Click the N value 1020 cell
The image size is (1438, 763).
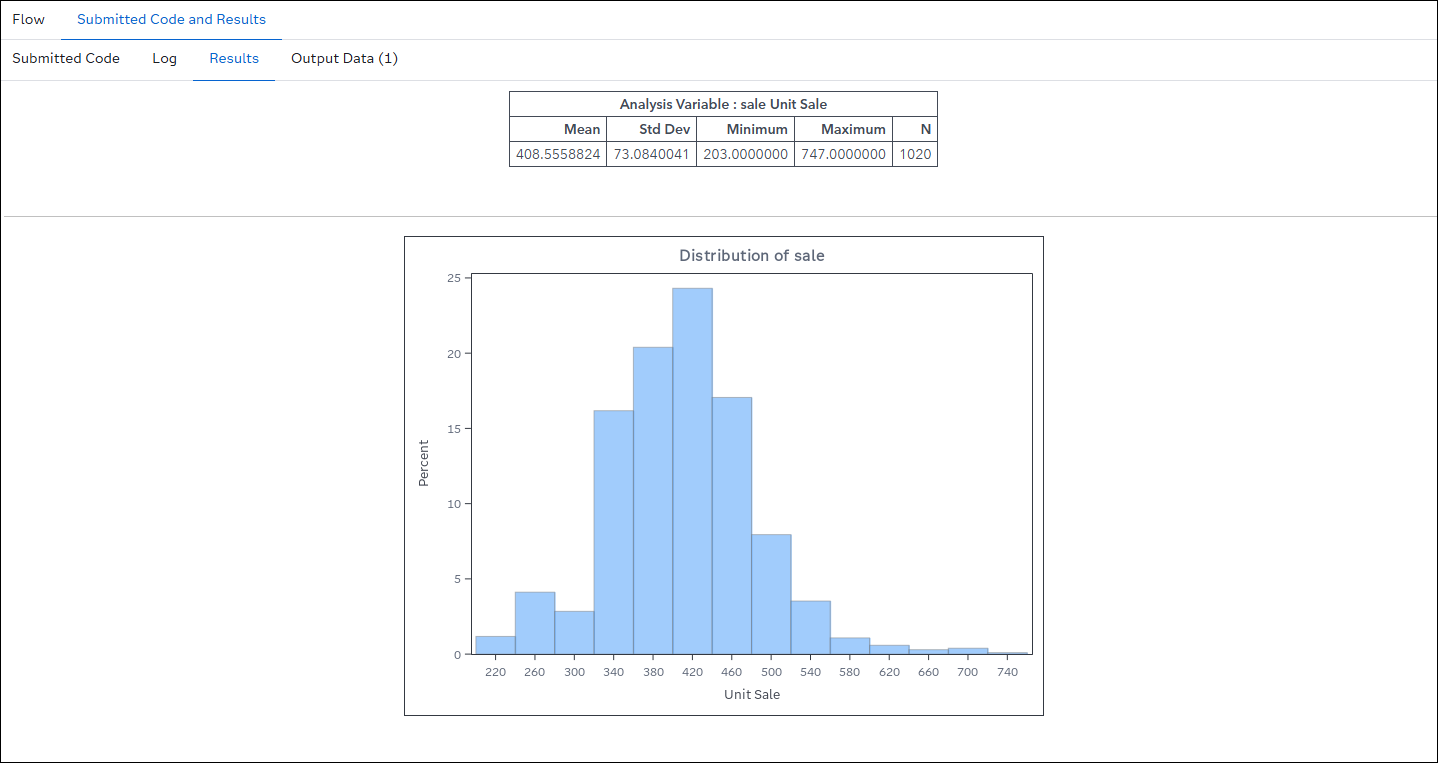[x=915, y=154]
